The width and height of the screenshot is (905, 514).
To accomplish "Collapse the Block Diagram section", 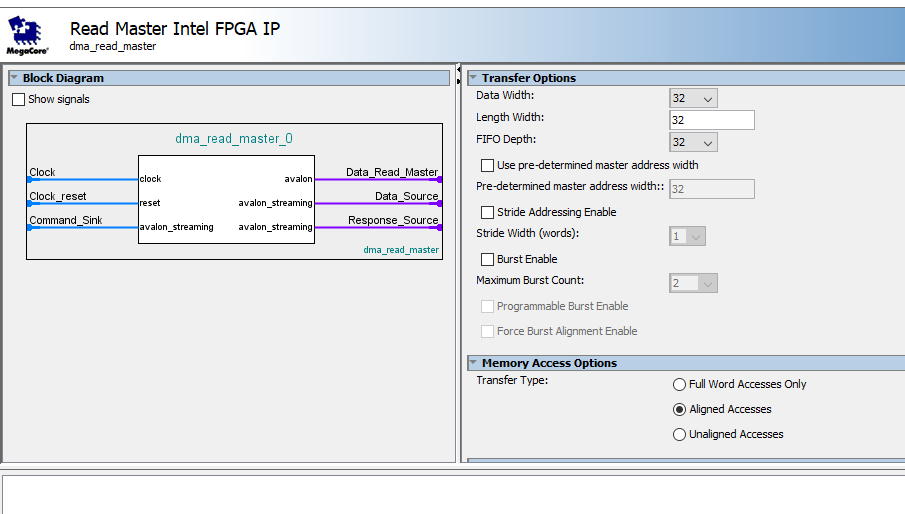I will point(14,77).
